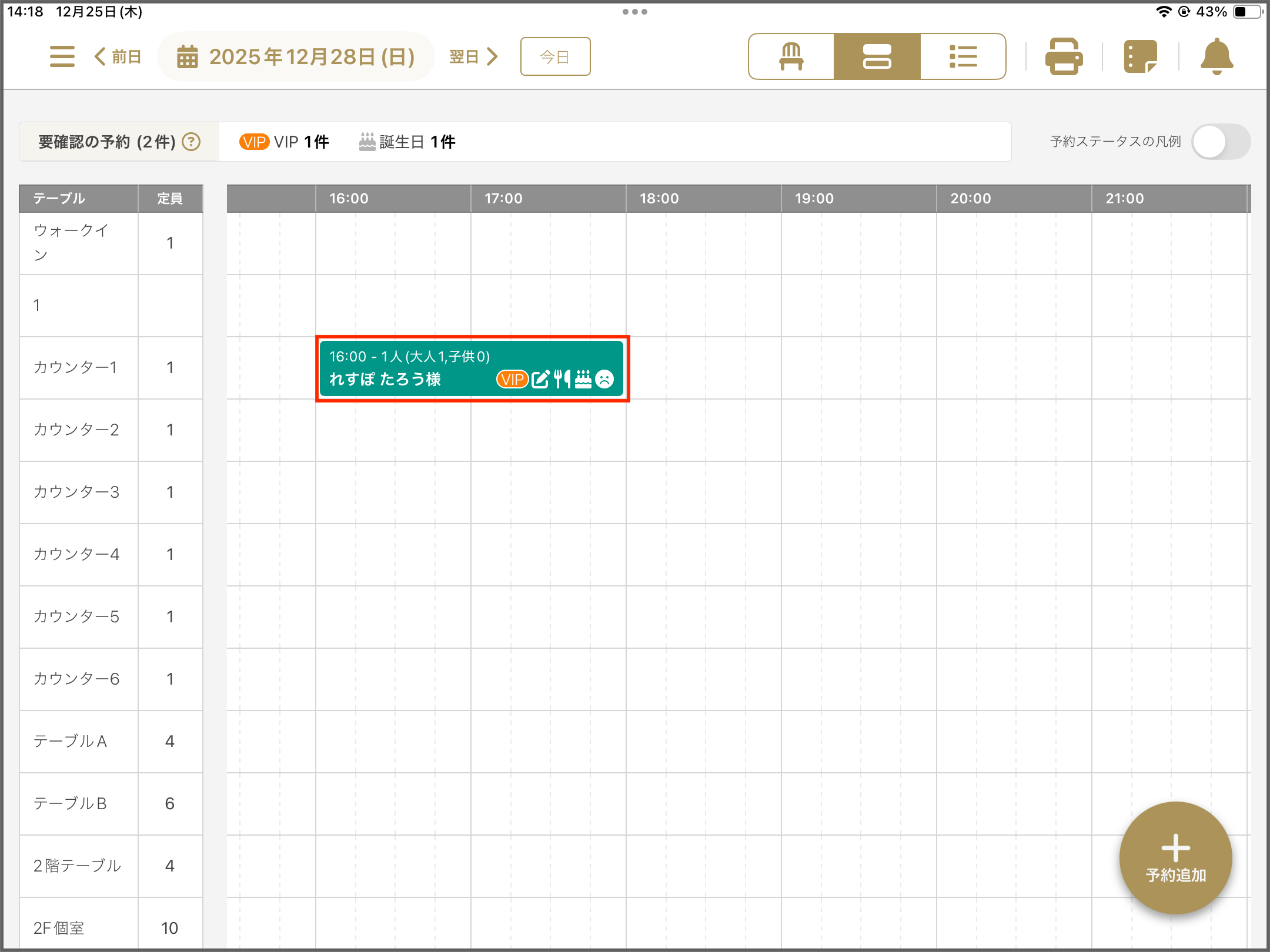1270x952 pixels.
Task: Click the help question mark icon
Action: click(x=191, y=142)
